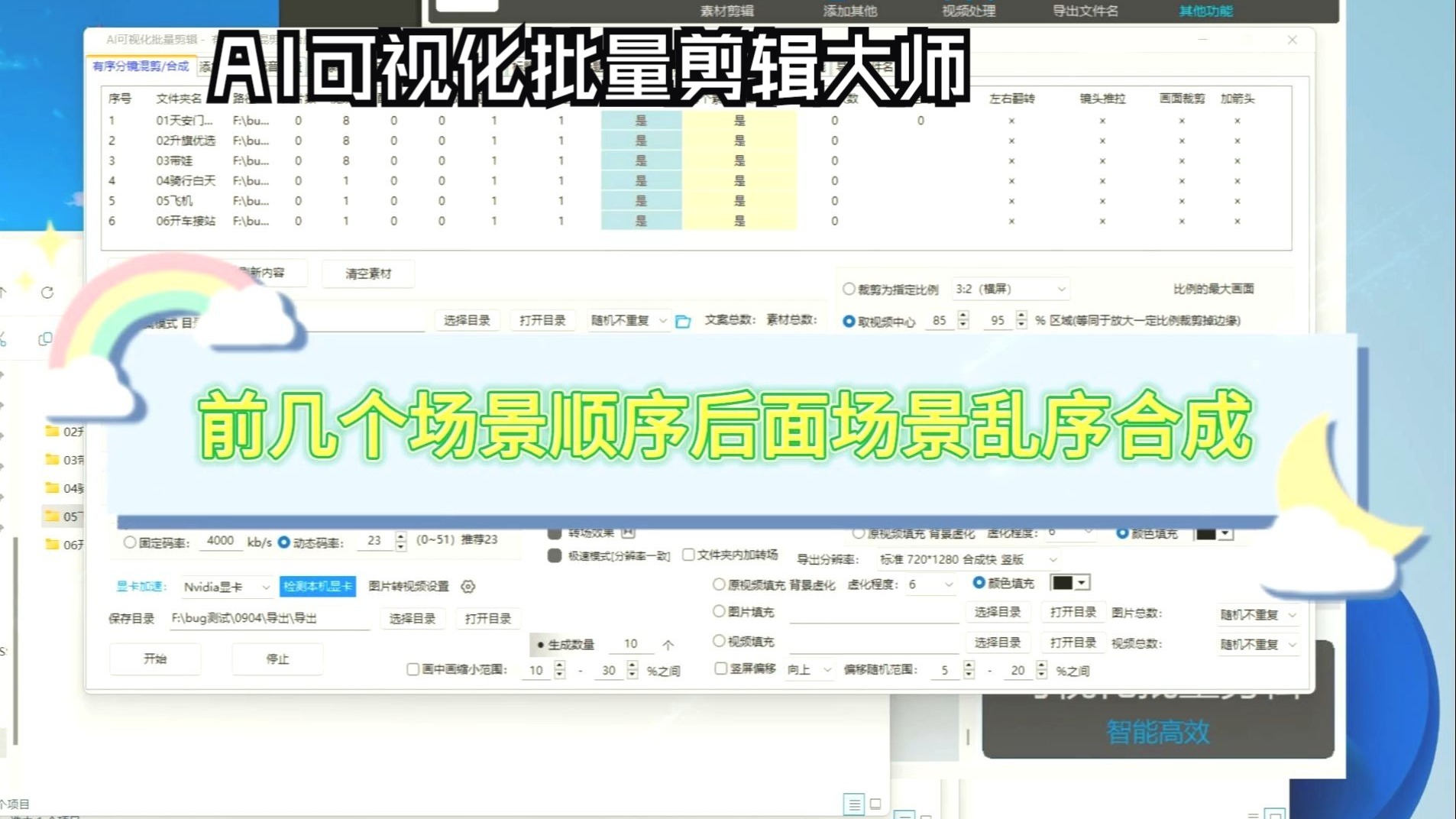Switch explorer to large thumbnails view icon
Screen dimensions: 1456x819
[875, 804]
